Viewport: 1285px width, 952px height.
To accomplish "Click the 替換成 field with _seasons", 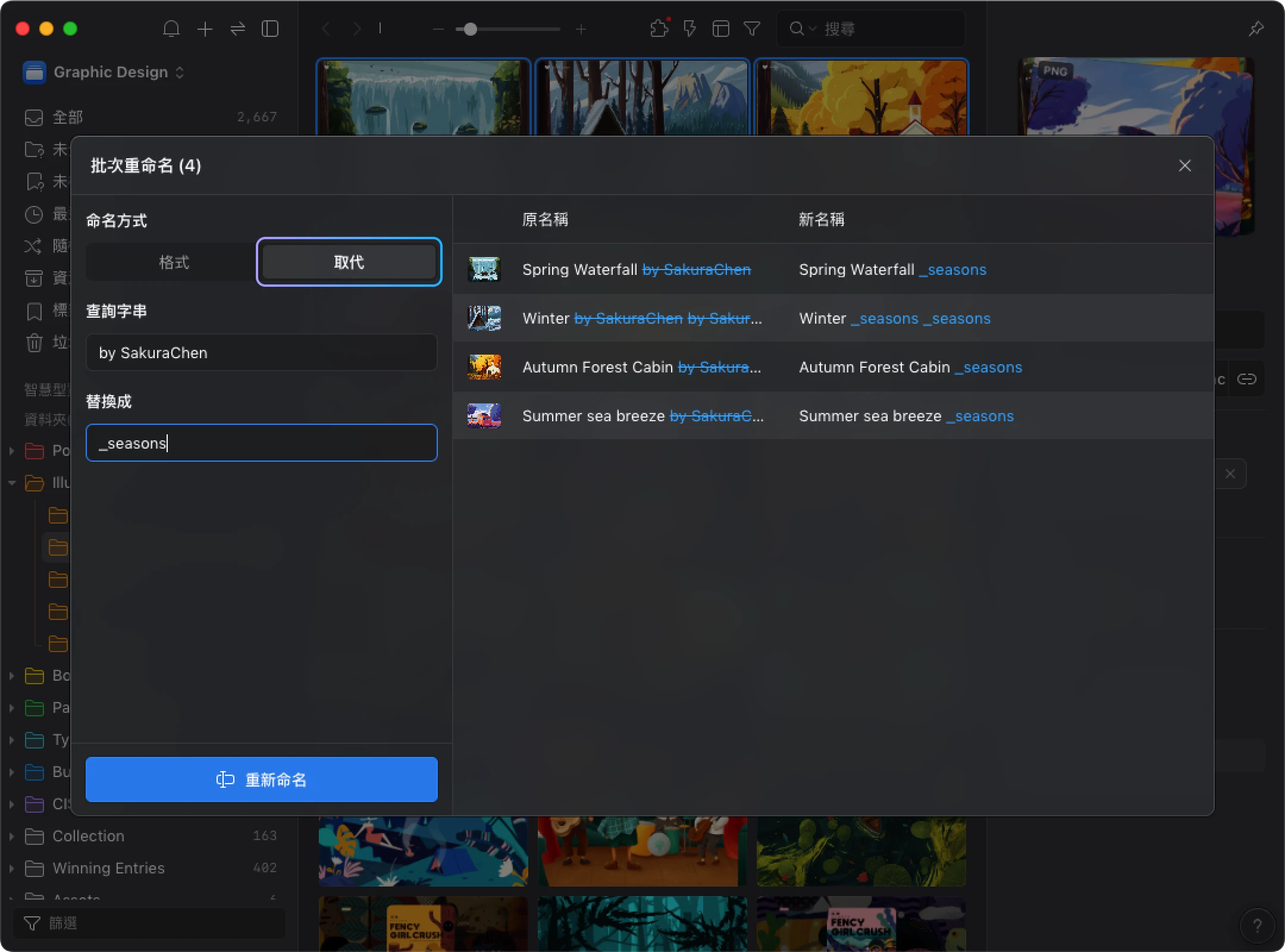I will tap(261, 443).
